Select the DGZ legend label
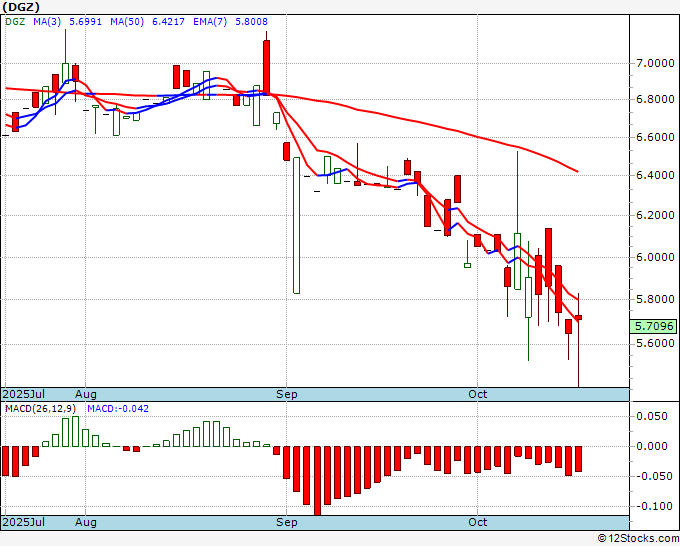The width and height of the screenshot is (680, 546). tap(15, 22)
